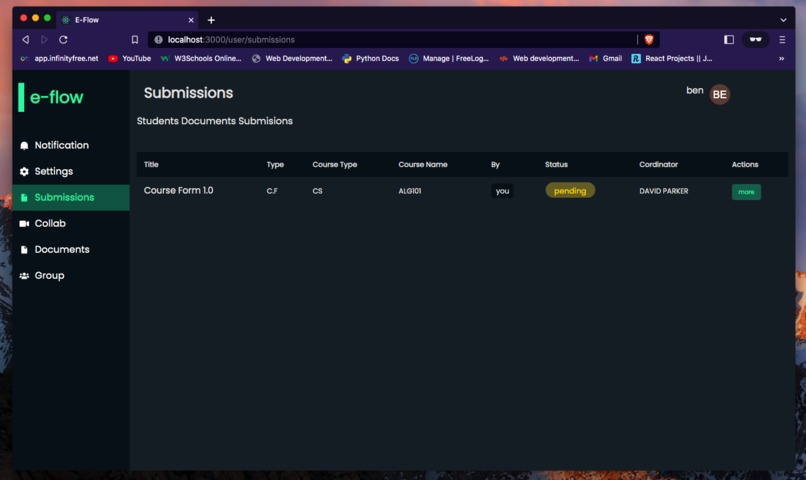Screen dimensions: 806x480
Task: Click the Submissions file icon
Action: tap(24, 198)
